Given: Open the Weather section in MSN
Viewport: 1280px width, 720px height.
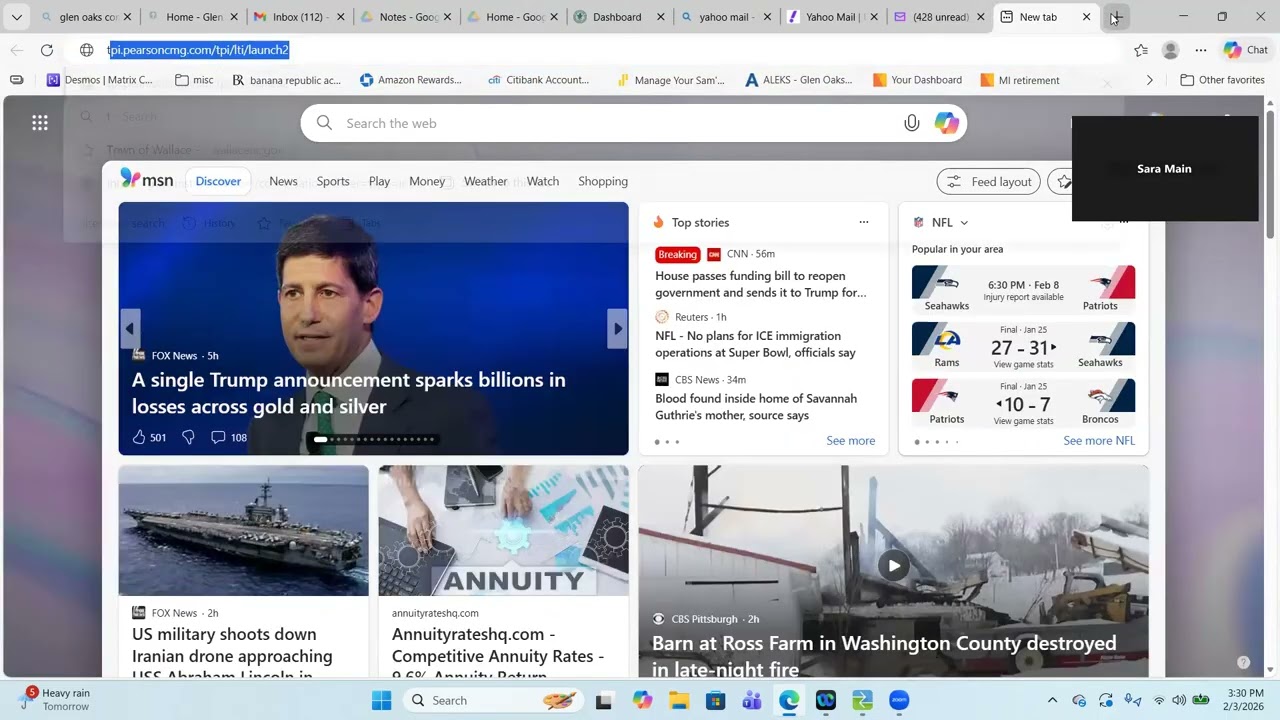Looking at the screenshot, I should tap(485, 181).
